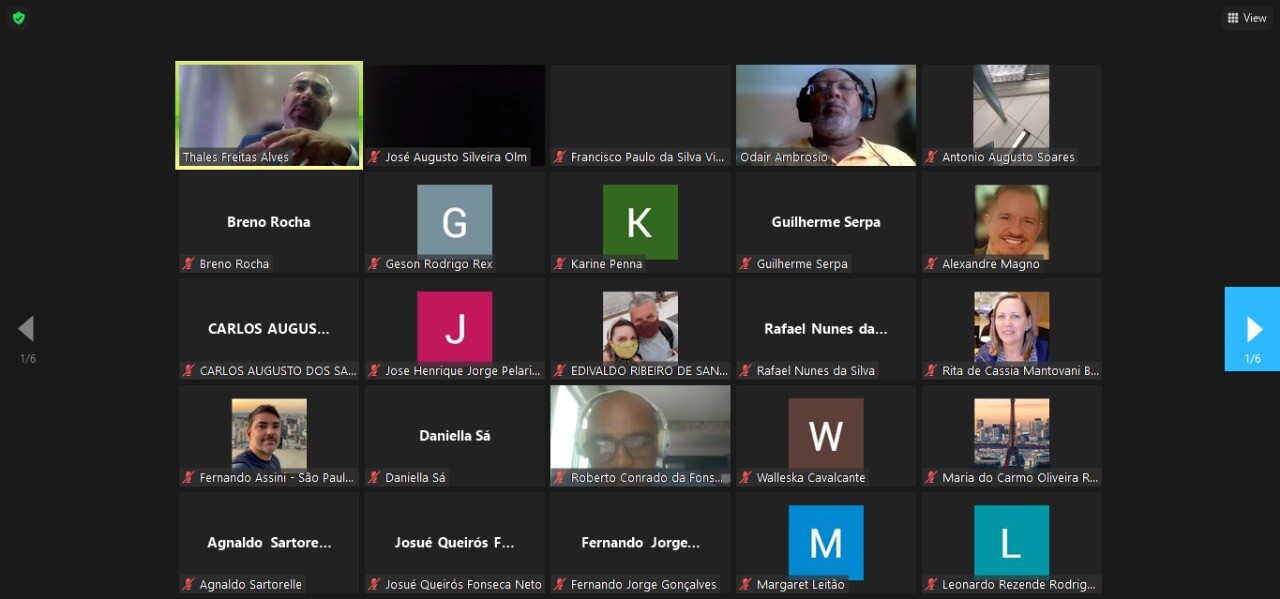Click the green encryption shield icon
The height and width of the screenshot is (599, 1280).
coord(18,18)
